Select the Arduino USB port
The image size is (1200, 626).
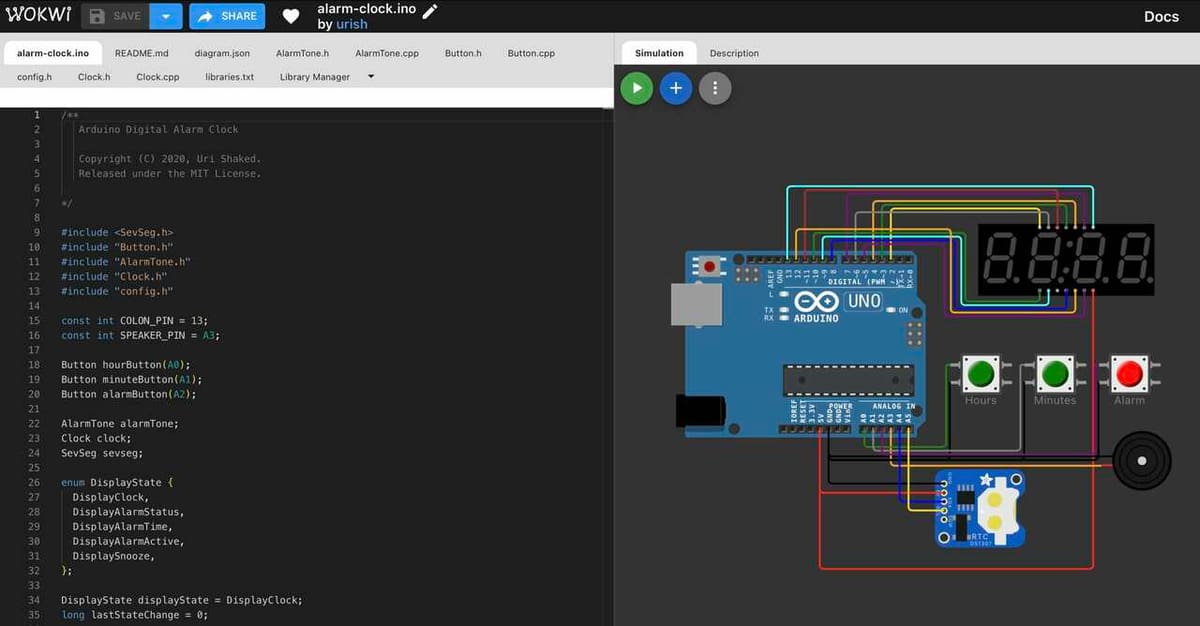pos(697,304)
